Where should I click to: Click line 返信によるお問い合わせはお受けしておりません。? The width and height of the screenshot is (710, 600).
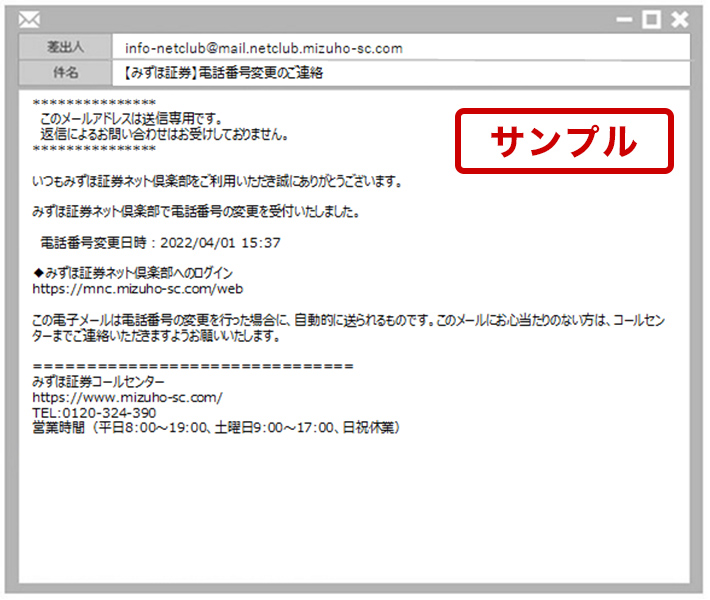pyautogui.click(x=164, y=134)
